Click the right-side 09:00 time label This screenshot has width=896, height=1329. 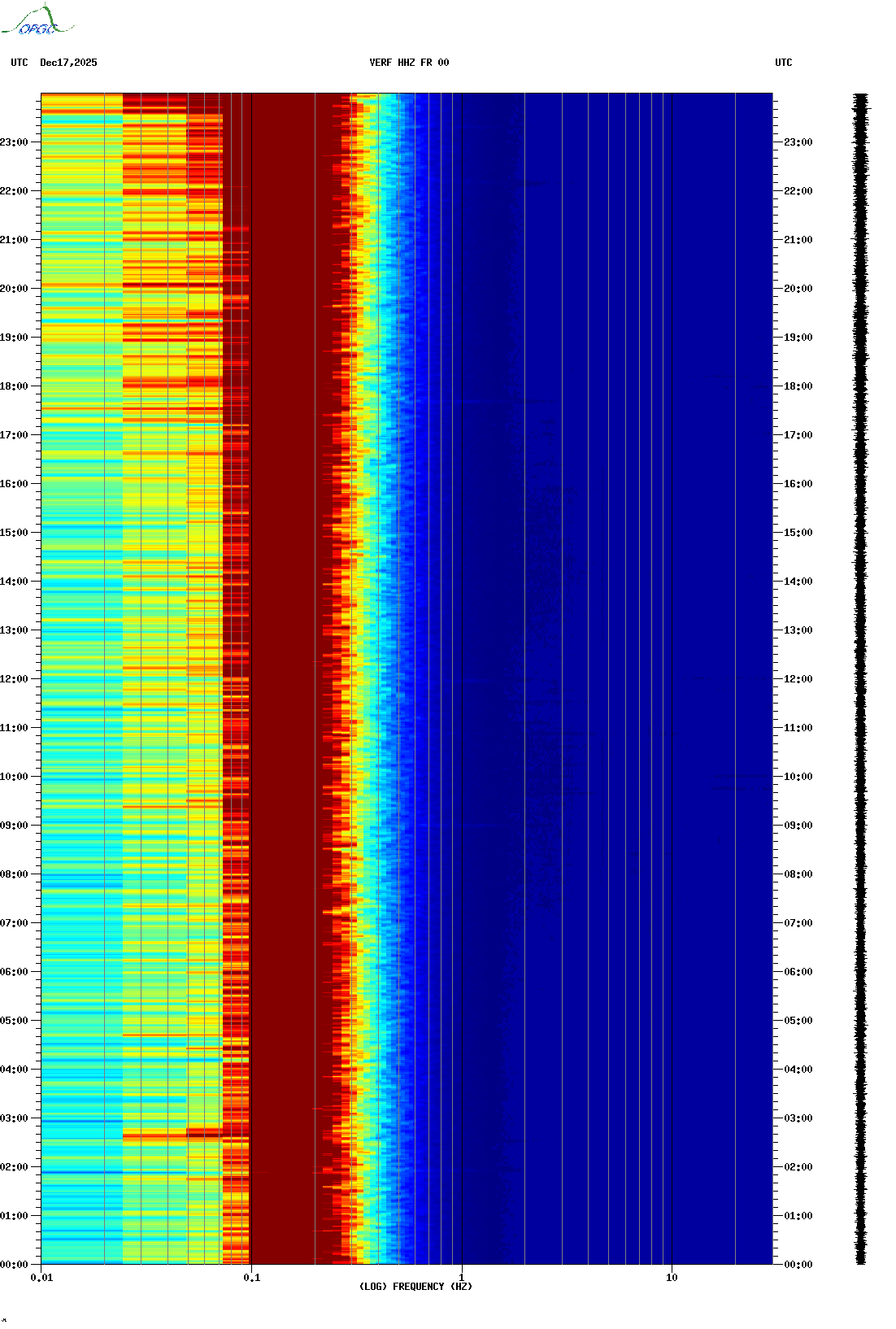tap(798, 826)
